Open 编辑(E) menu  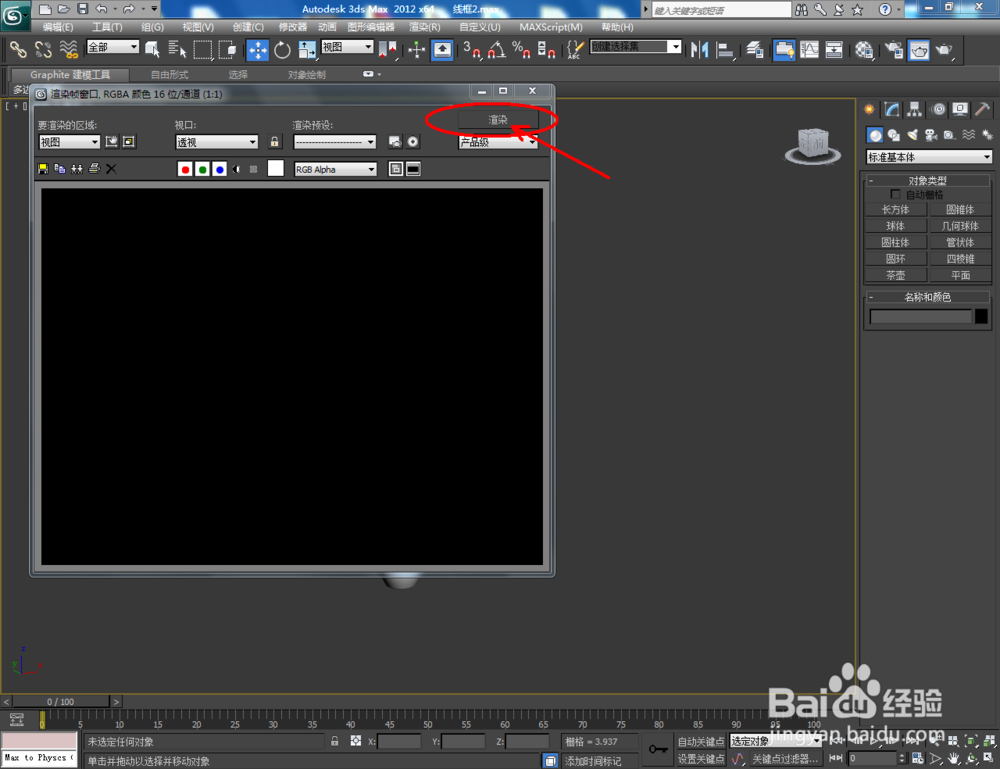click(58, 27)
